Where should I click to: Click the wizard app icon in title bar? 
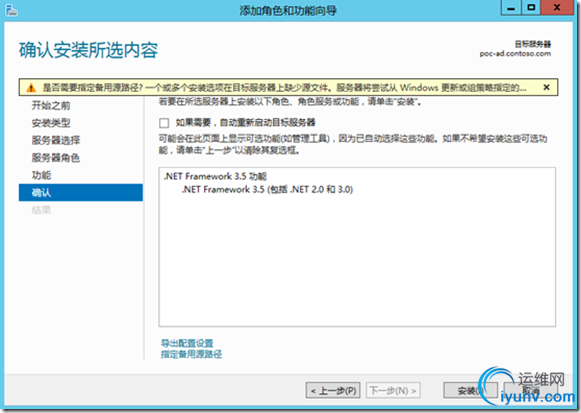point(11,10)
